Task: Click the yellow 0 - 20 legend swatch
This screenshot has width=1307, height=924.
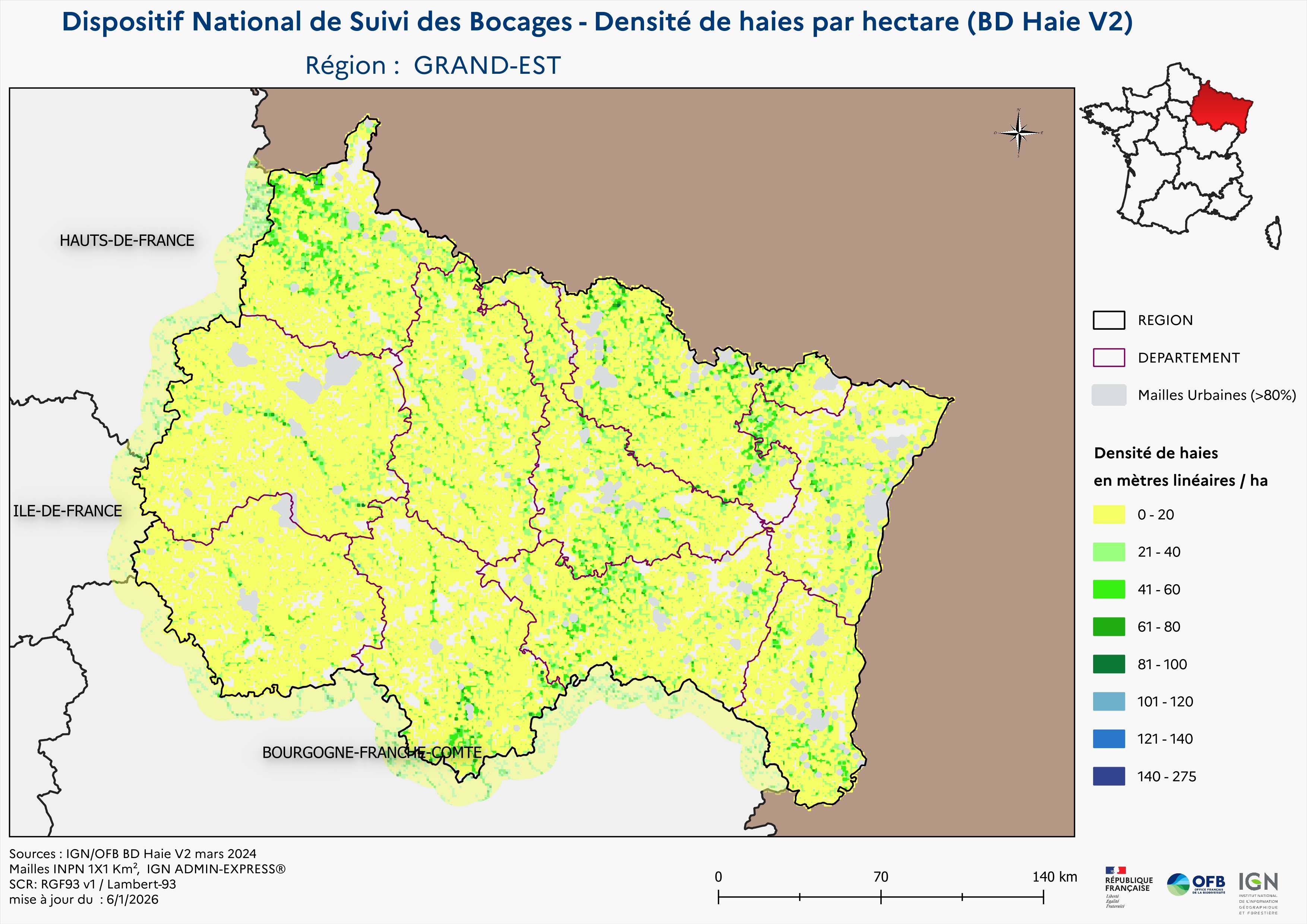Action: [x=1108, y=514]
